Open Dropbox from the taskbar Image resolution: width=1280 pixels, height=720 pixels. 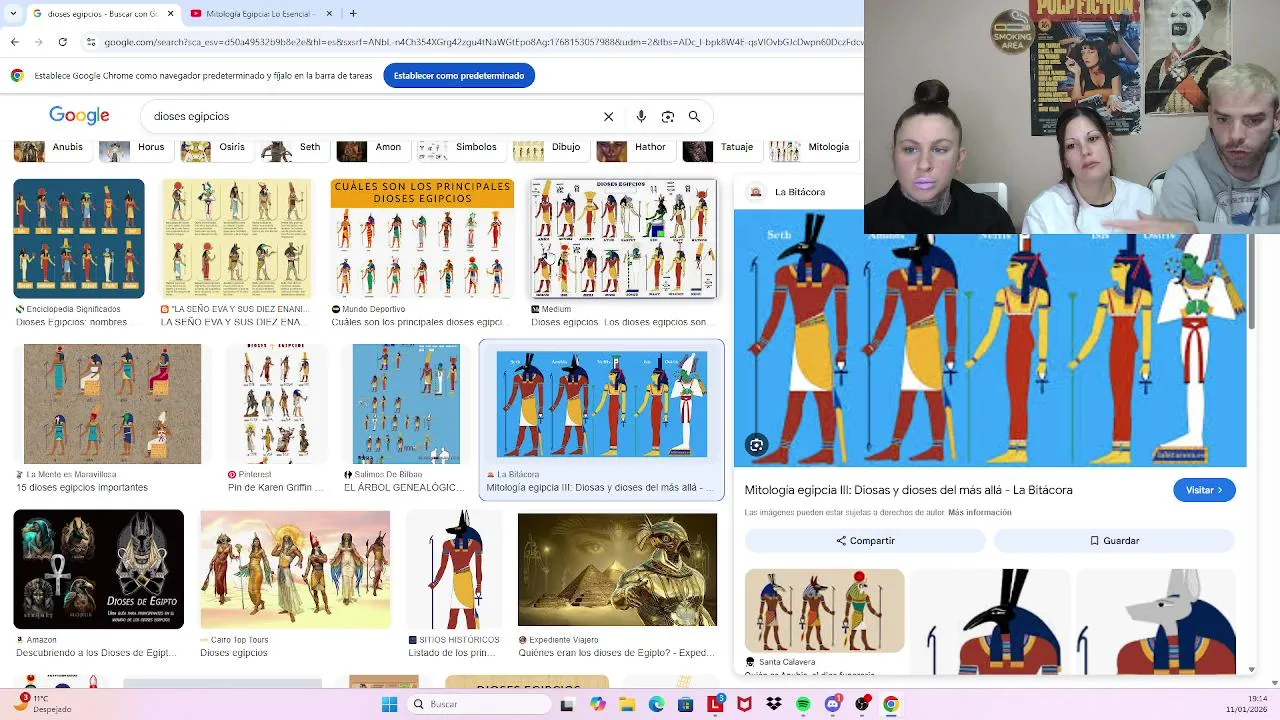pyautogui.click(x=774, y=704)
